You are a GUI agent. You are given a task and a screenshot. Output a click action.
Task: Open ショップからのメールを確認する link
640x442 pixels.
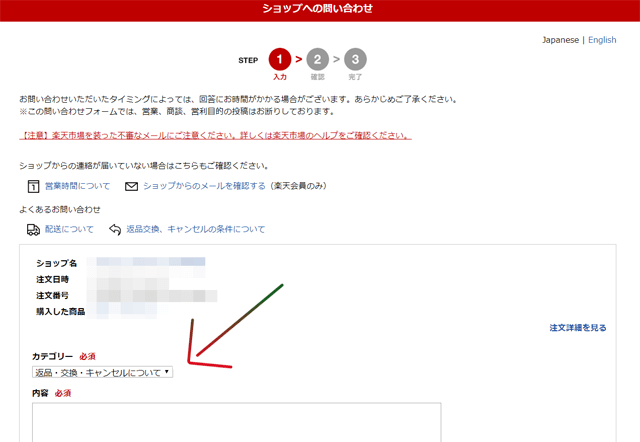coord(204,186)
